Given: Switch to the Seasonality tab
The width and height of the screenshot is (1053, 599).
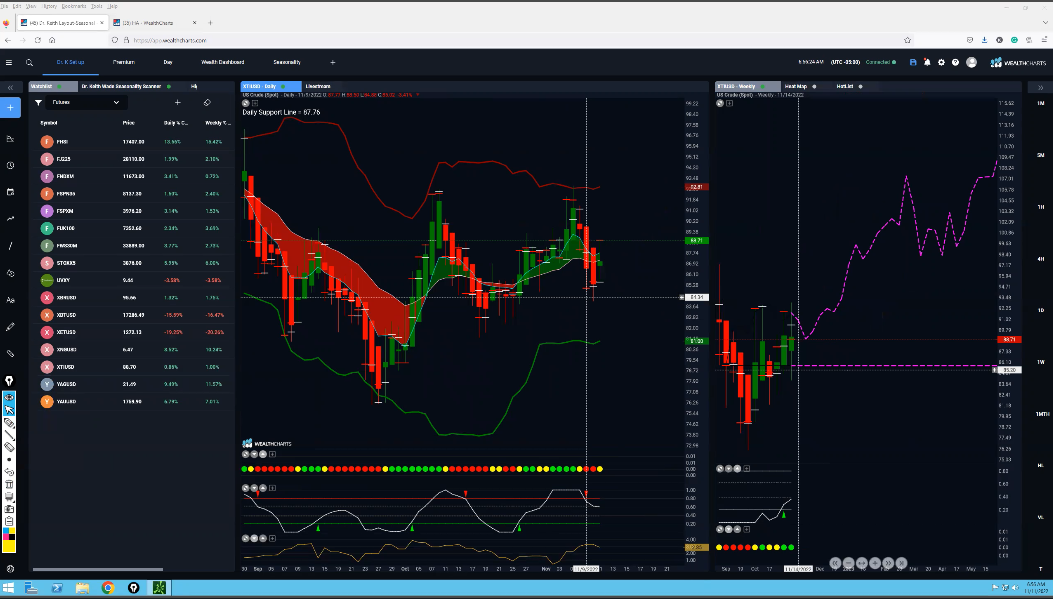Looking at the screenshot, I should pyautogui.click(x=287, y=62).
